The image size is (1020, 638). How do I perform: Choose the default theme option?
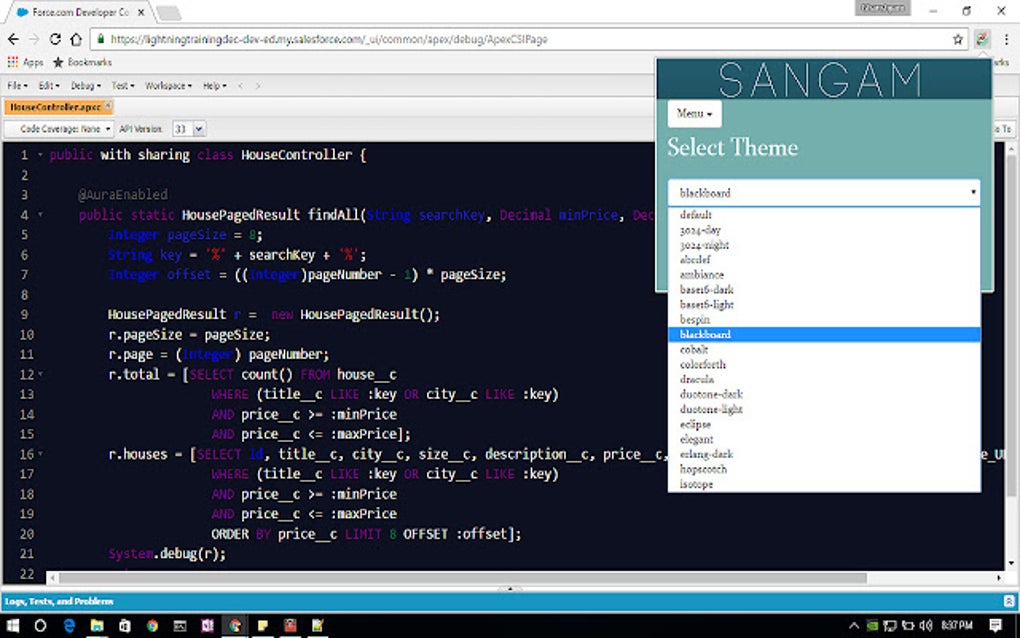(824, 215)
